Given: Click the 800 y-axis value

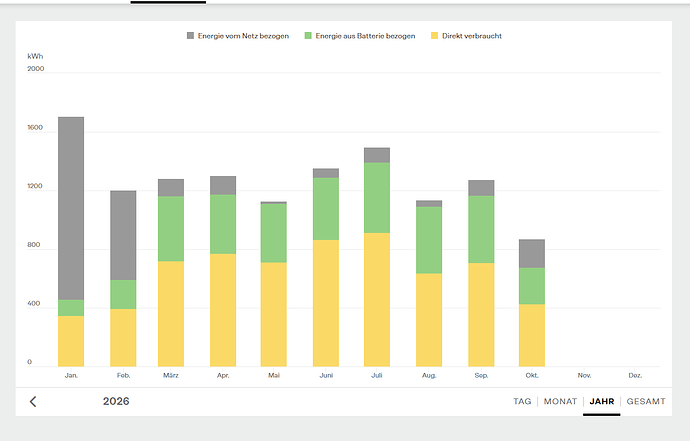Looking at the screenshot, I should pyautogui.click(x=33, y=245).
